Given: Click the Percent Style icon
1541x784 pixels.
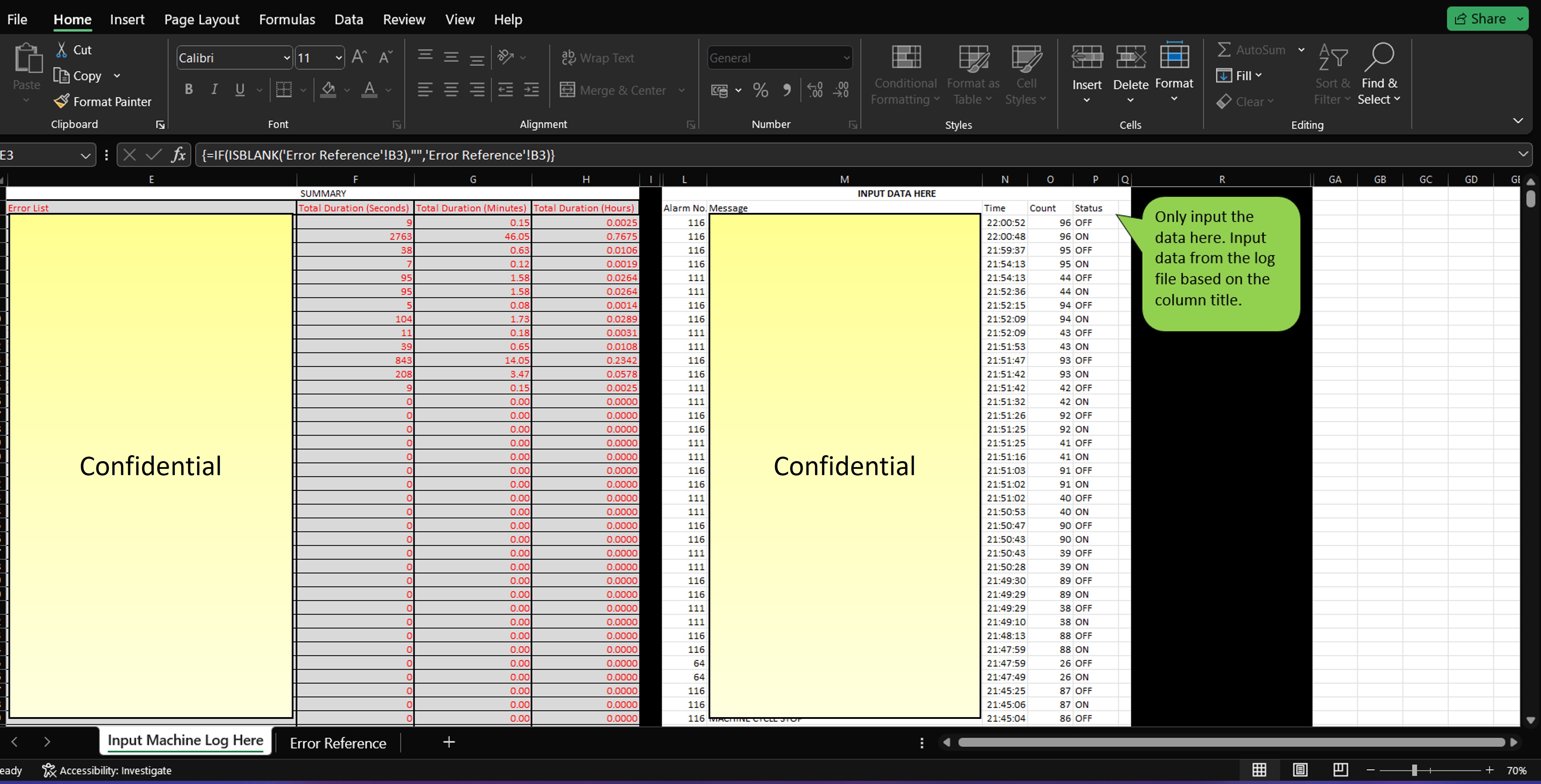Looking at the screenshot, I should pos(760,90).
